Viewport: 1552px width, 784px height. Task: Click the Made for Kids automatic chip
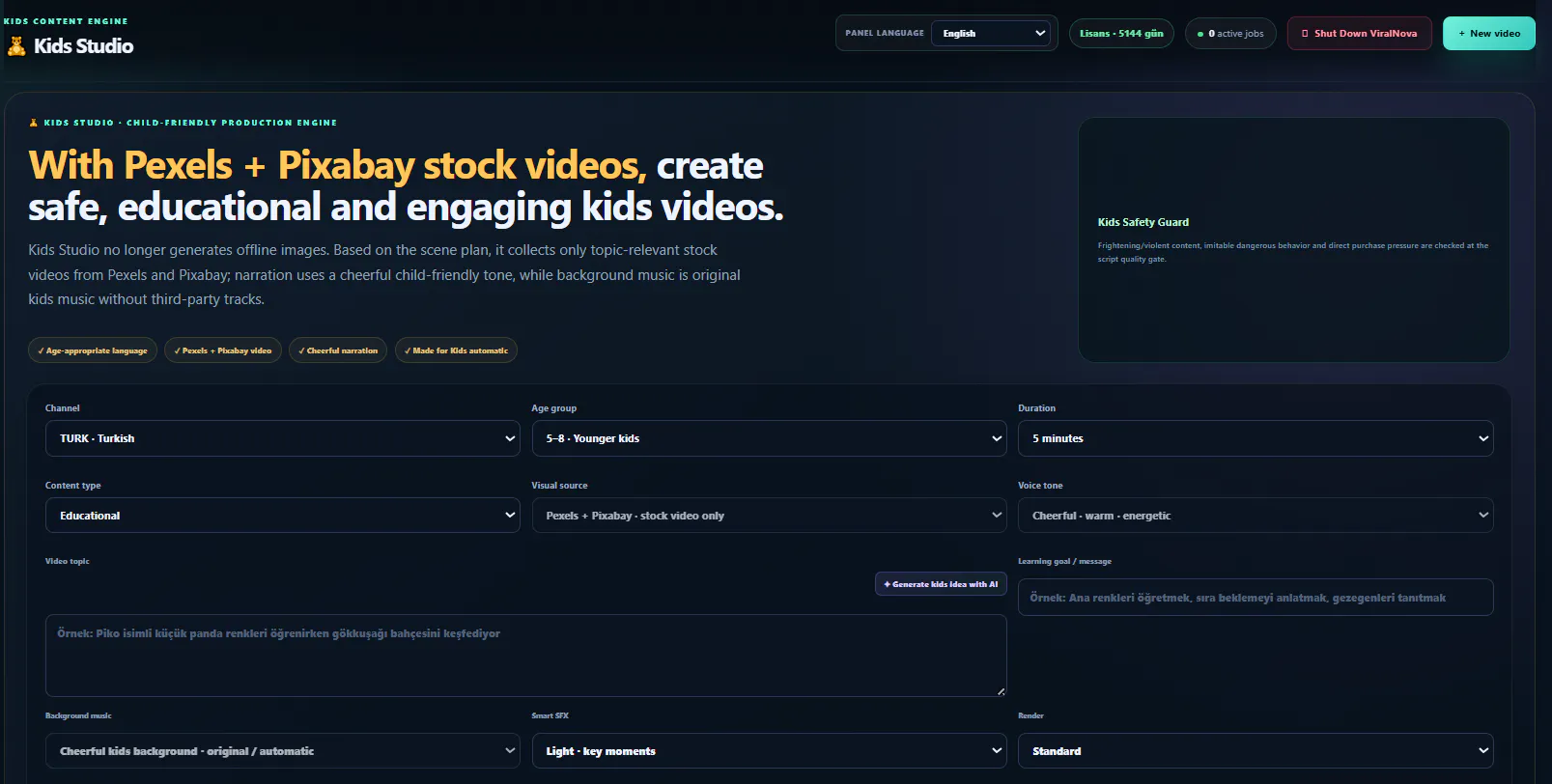point(456,350)
